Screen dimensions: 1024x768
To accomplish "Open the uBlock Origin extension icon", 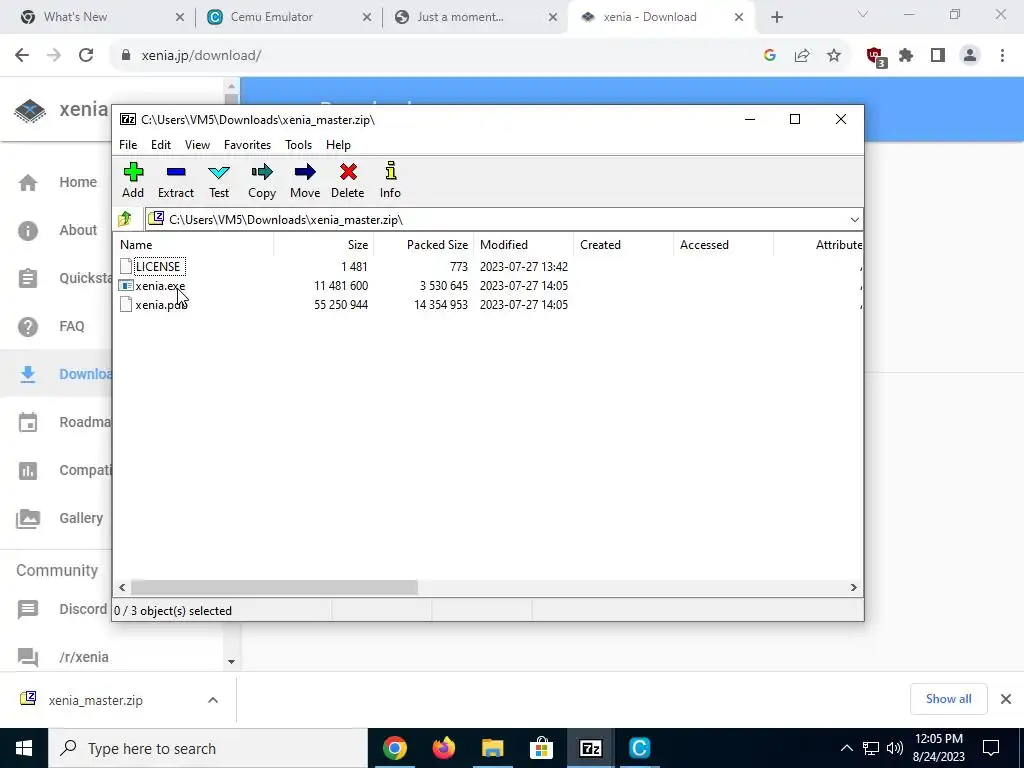I will coord(875,57).
